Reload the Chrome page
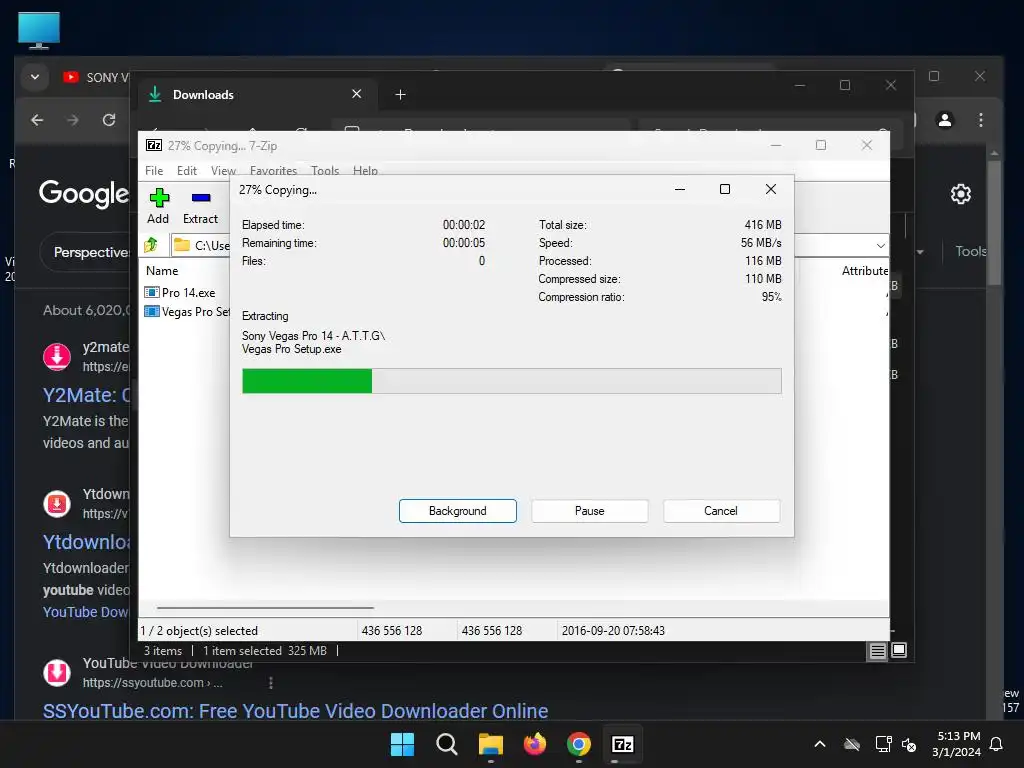 pyautogui.click(x=109, y=120)
